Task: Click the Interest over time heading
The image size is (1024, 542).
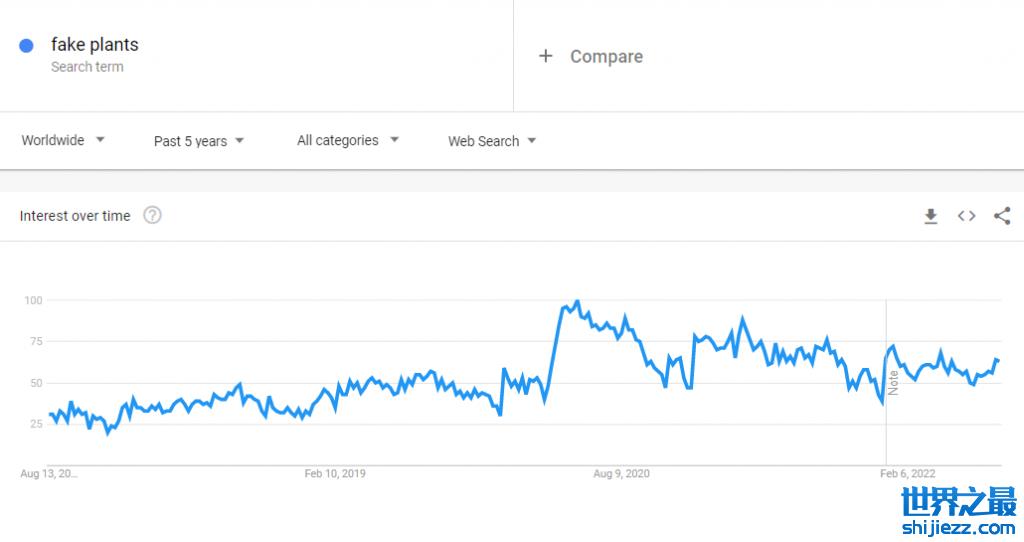Action: pos(75,216)
